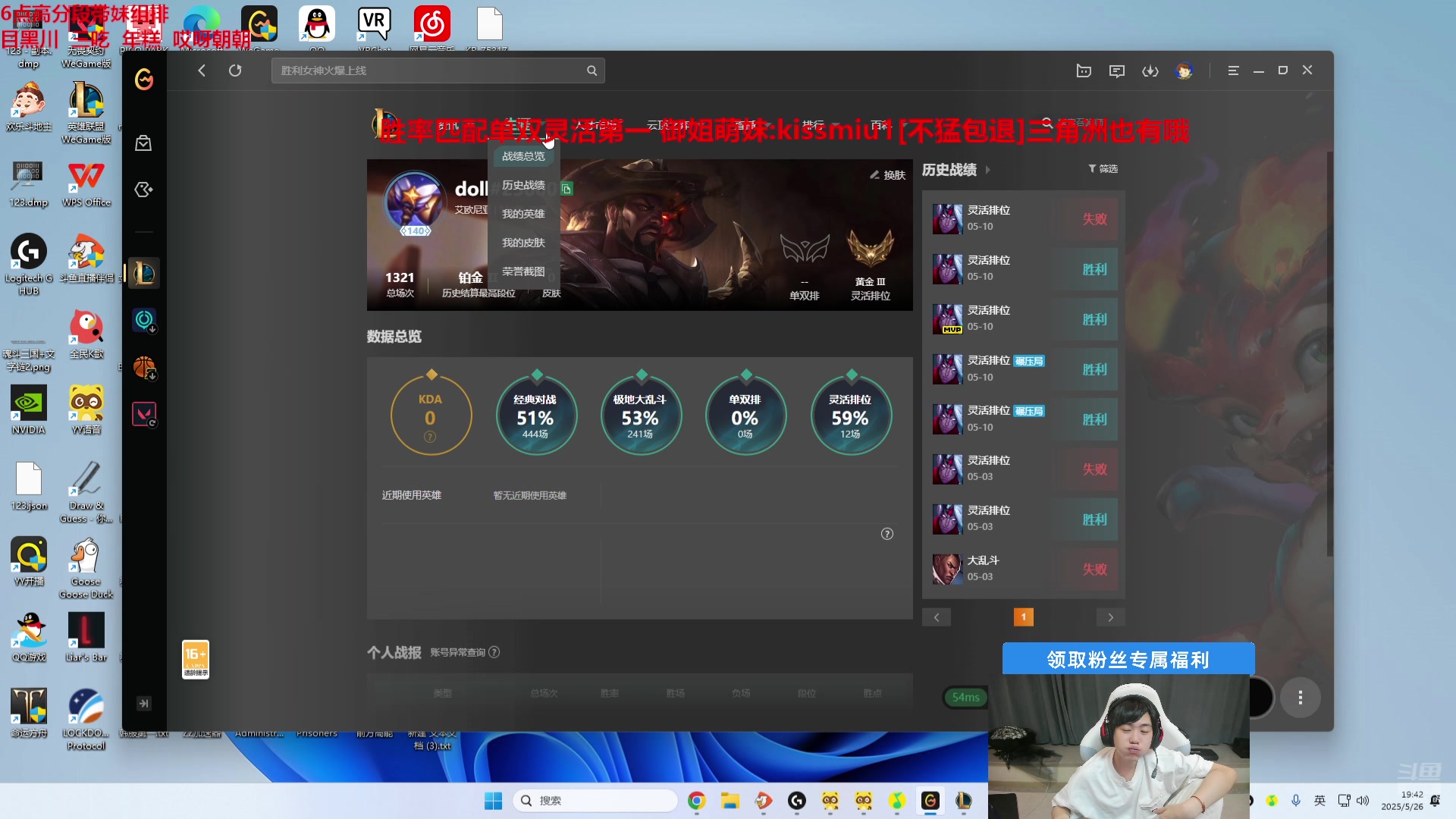Focus the WeGame search input field
Screen dimensions: 1456x819
(x=438, y=71)
